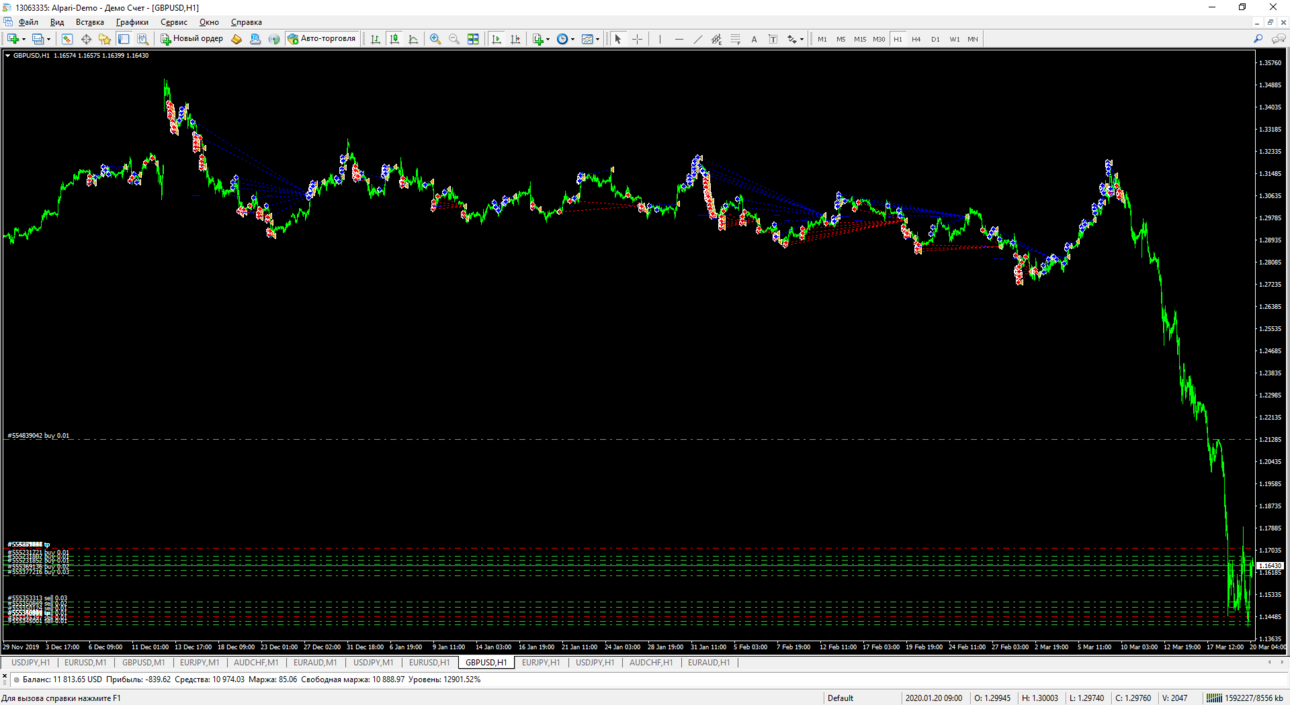
Task: Open the indicators list dropdown arrow
Action: [x=548, y=40]
